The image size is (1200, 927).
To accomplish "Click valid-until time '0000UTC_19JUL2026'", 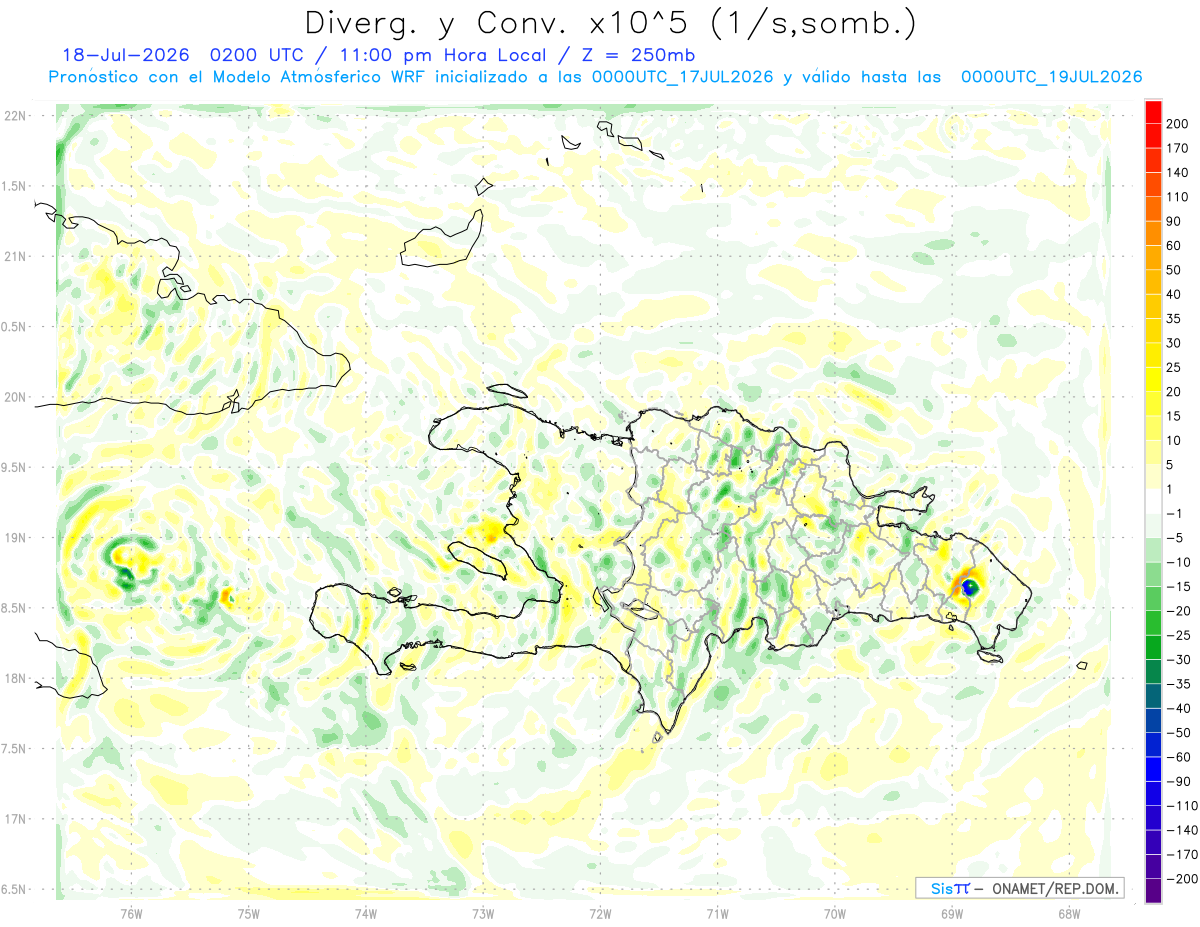I will 1051,77.
